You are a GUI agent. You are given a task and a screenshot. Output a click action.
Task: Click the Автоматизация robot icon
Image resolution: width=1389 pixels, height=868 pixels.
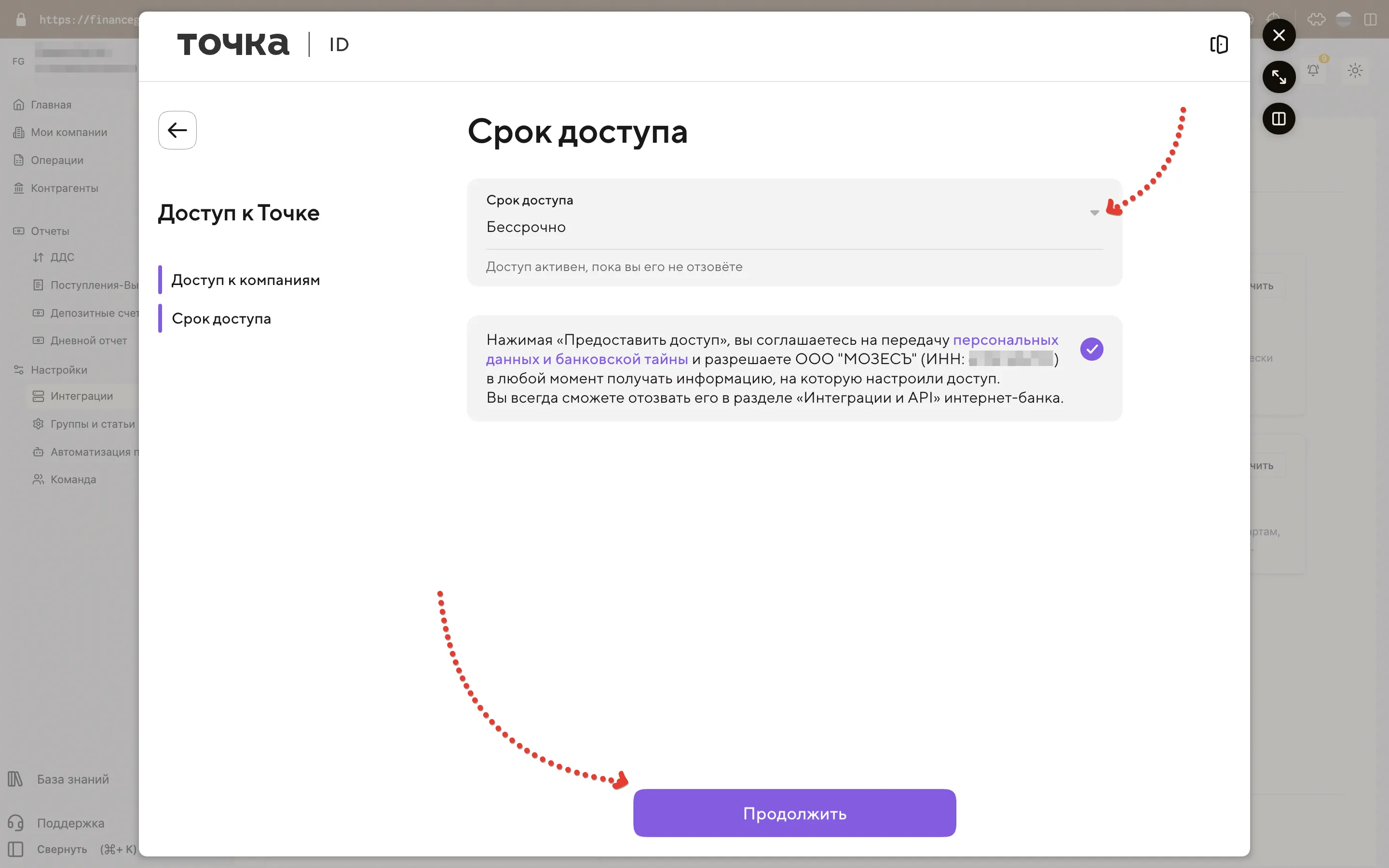point(38,452)
